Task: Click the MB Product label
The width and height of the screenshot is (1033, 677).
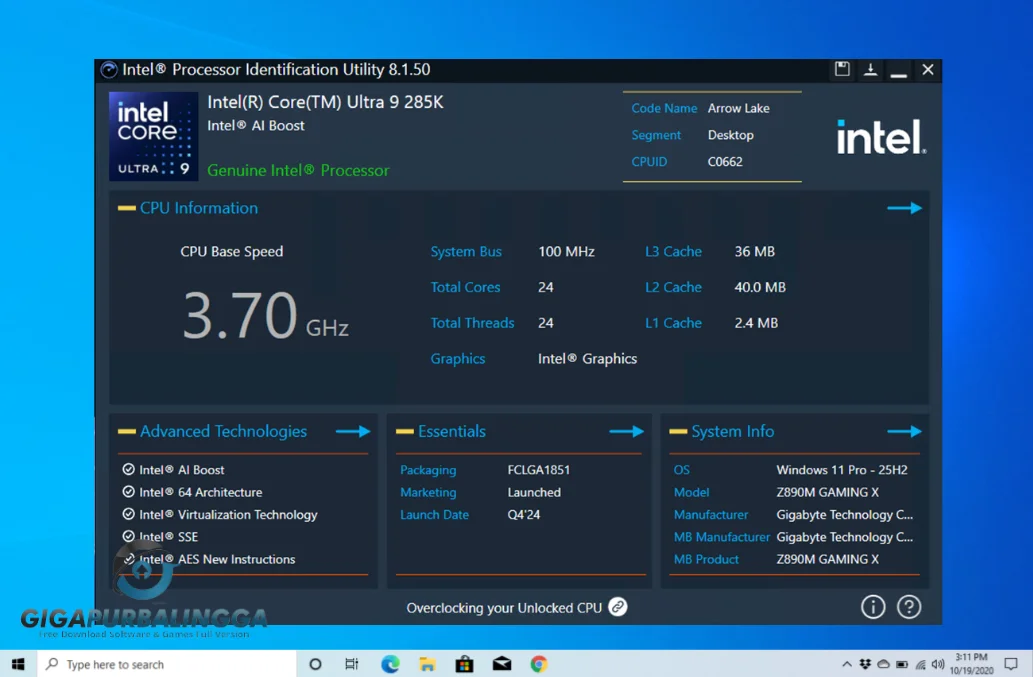Action: pos(706,559)
